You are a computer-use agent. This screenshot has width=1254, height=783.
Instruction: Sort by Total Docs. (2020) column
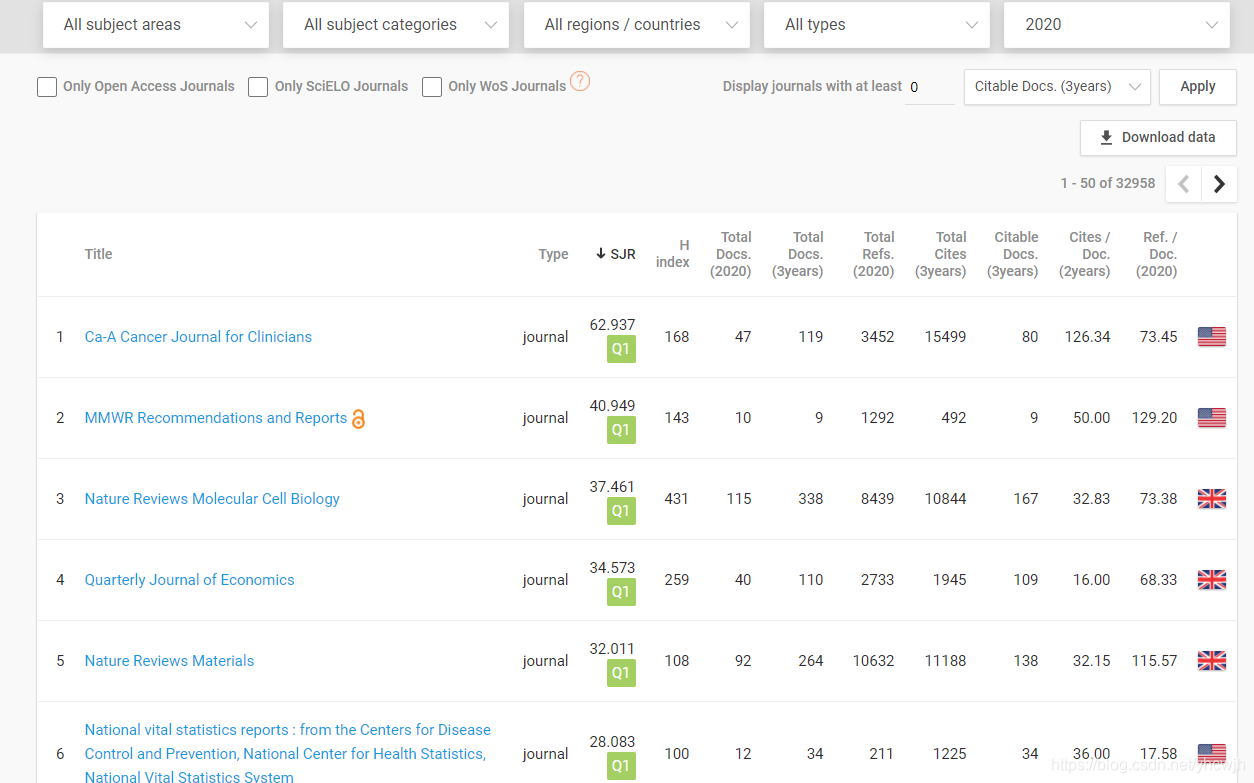click(x=731, y=254)
